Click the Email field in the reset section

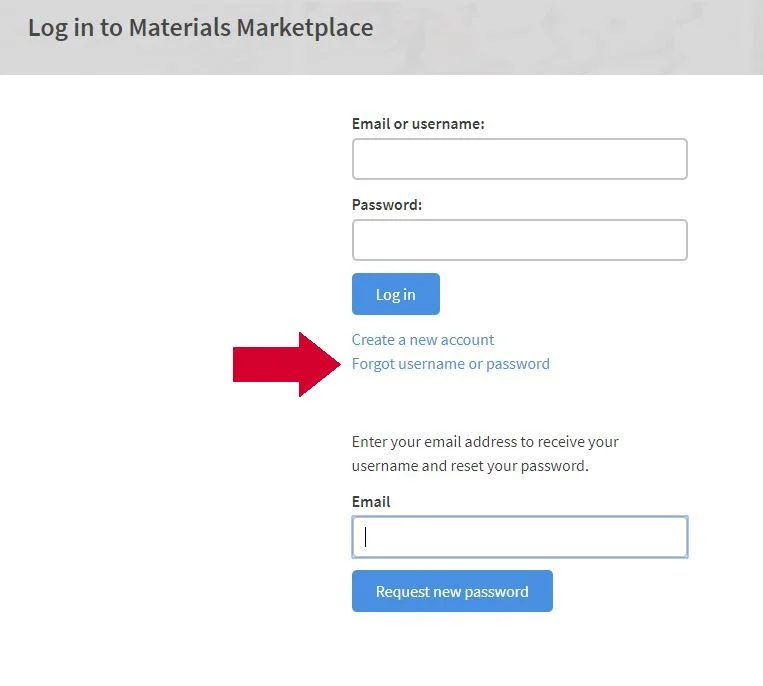pyautogui.click(x=520, y=537)
